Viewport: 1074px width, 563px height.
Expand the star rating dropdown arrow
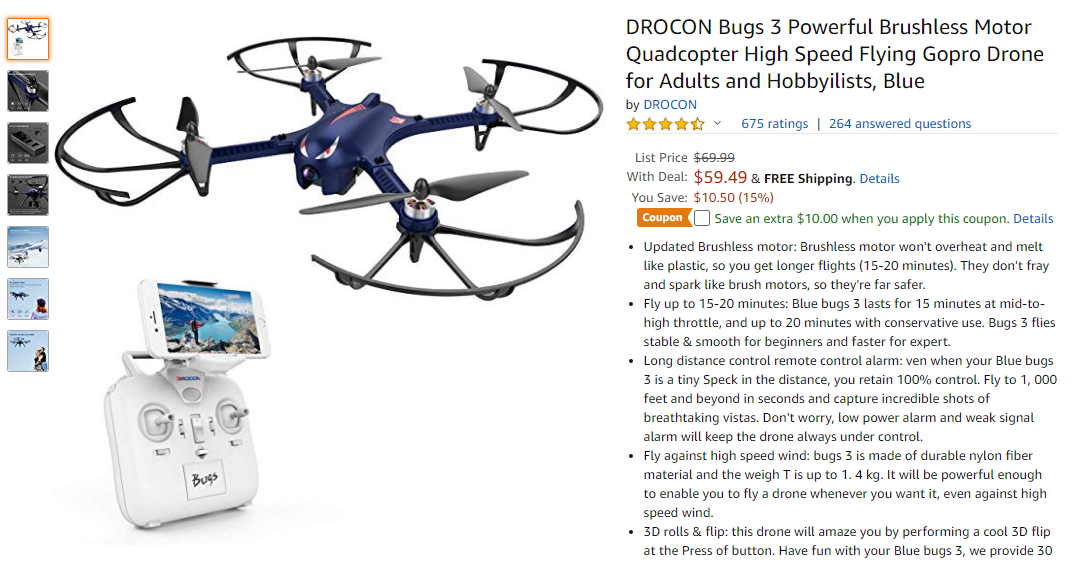(x=717, y=124)
